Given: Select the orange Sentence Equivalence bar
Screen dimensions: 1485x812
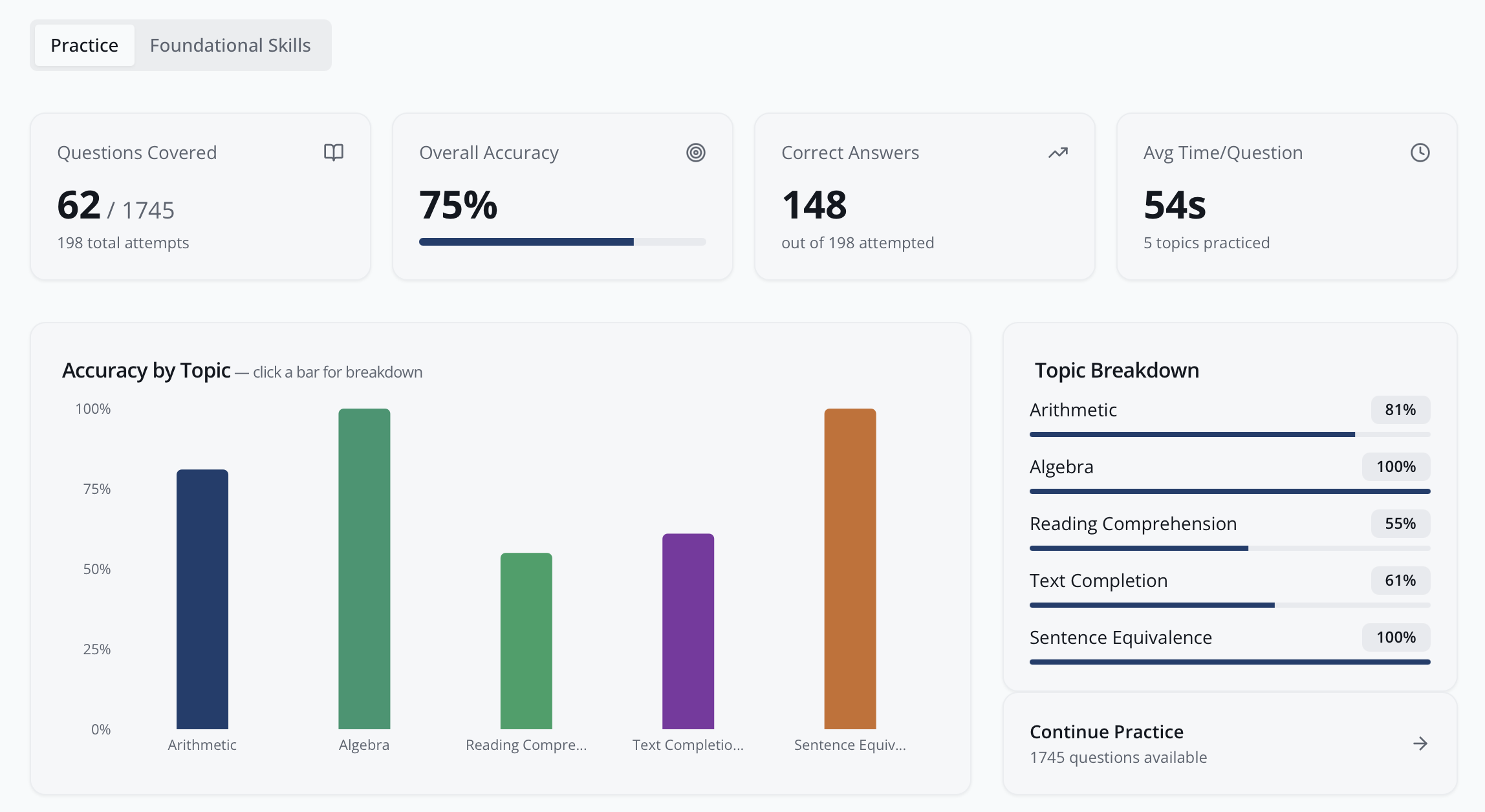Looking at the screenshot, I should 850,569.
